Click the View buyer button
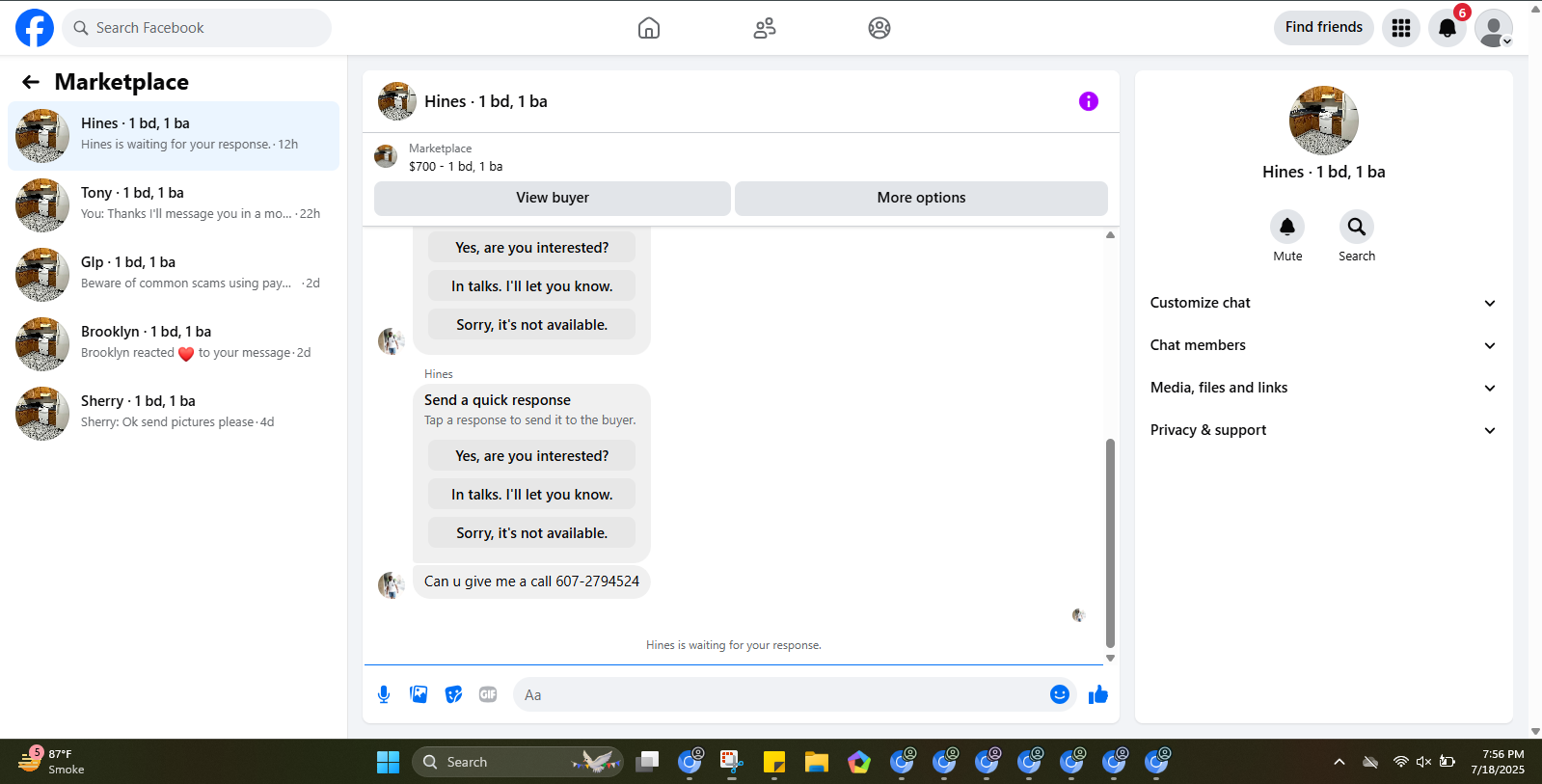This screenshot has width=1542, height=784. [x=553, y=198]
